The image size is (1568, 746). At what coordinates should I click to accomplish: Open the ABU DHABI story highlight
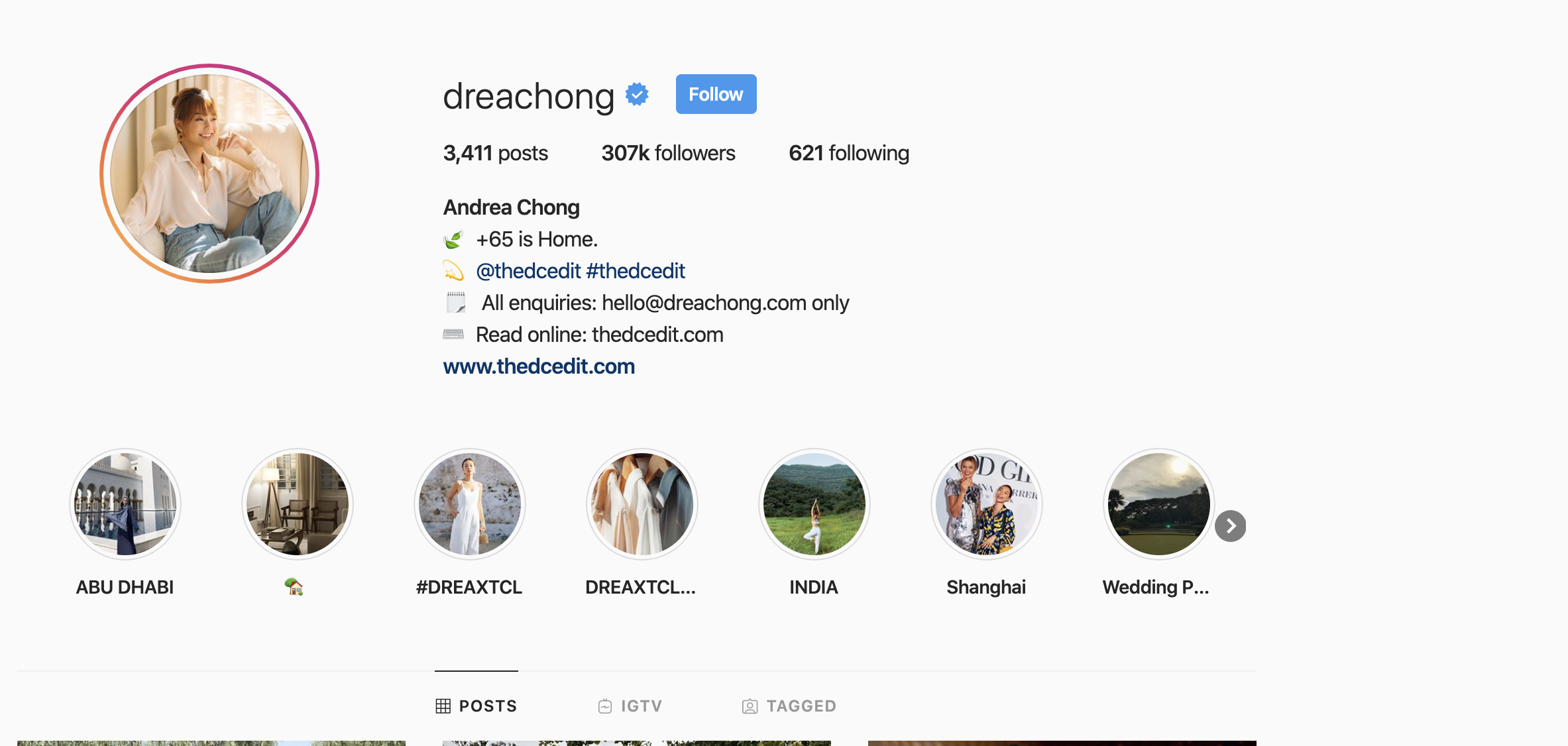(x=125, y=504)
